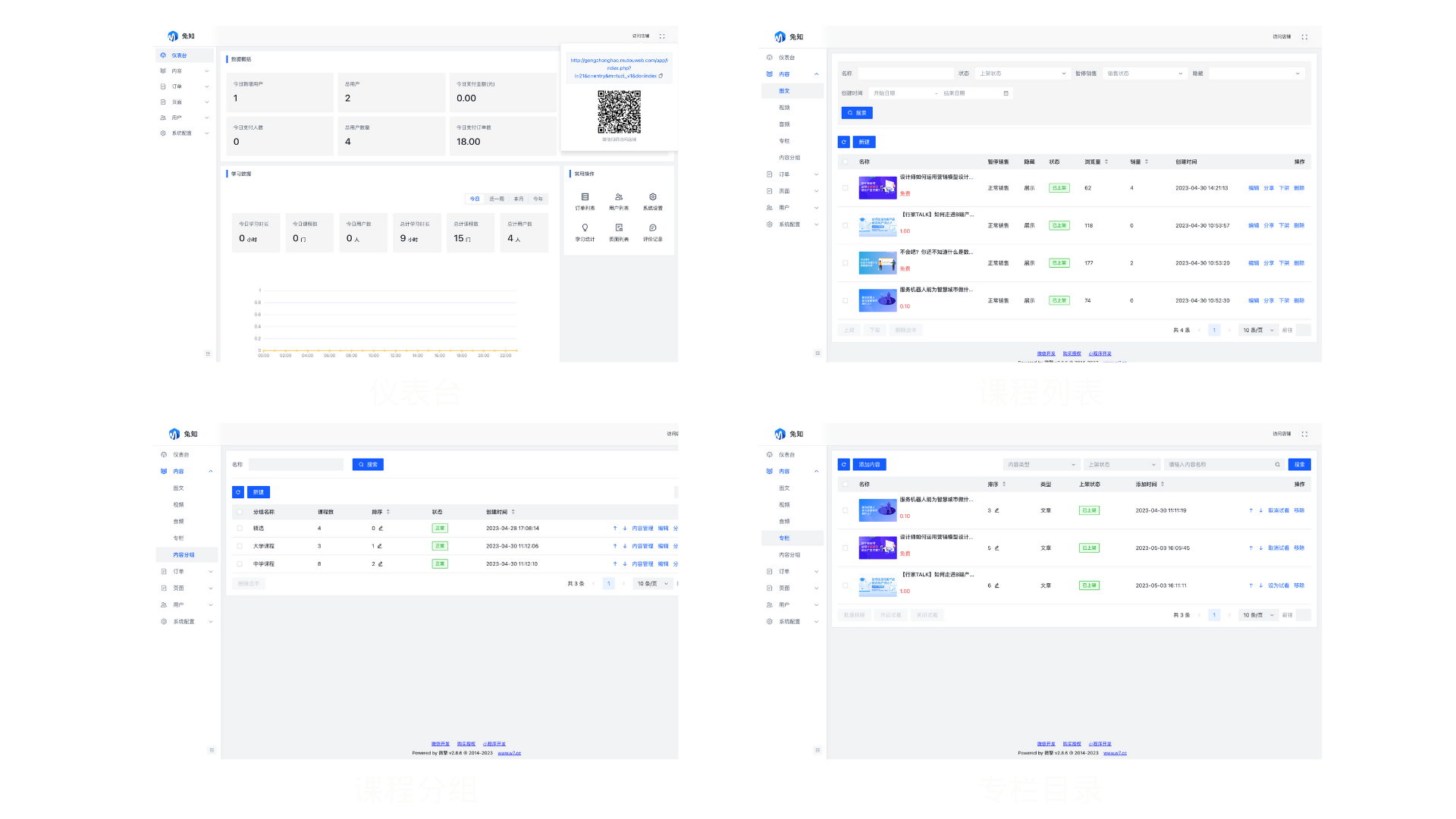
Task: Tick the checkbox for the 62-view 图文 row
Action: [846, 188]
